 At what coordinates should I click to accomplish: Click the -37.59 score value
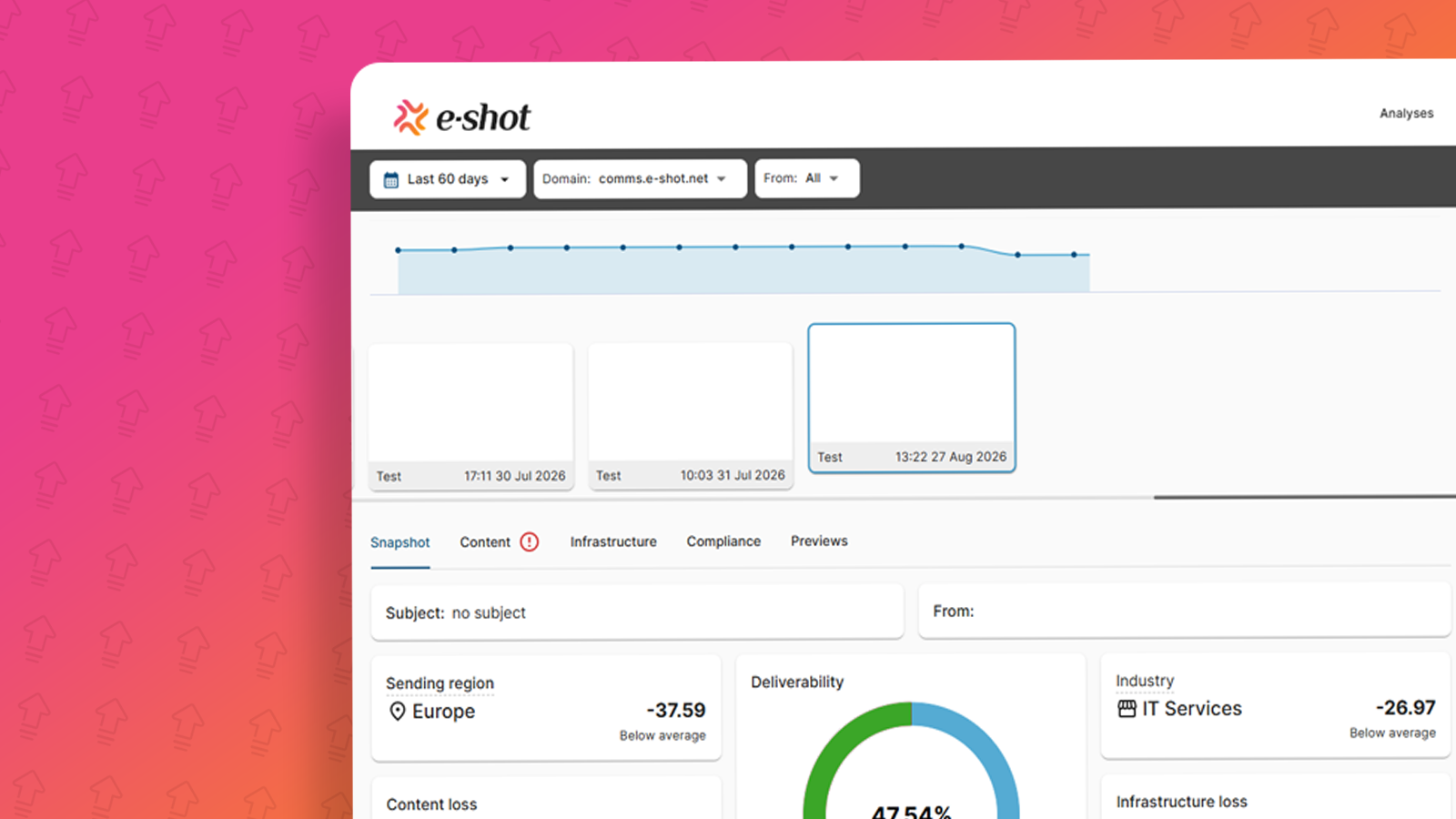coord(676,711)
